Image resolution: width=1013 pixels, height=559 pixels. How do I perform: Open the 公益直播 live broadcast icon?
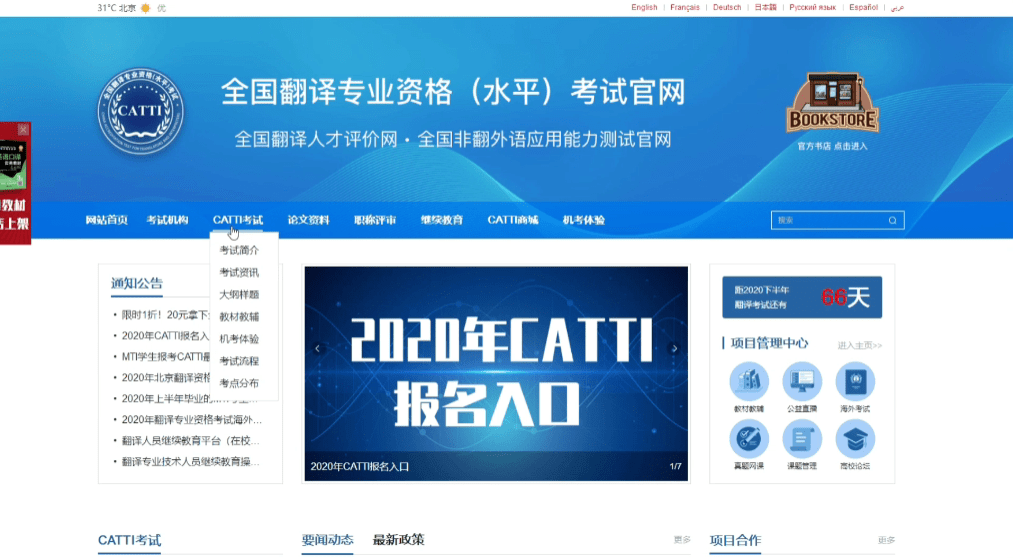pos(802,381)
